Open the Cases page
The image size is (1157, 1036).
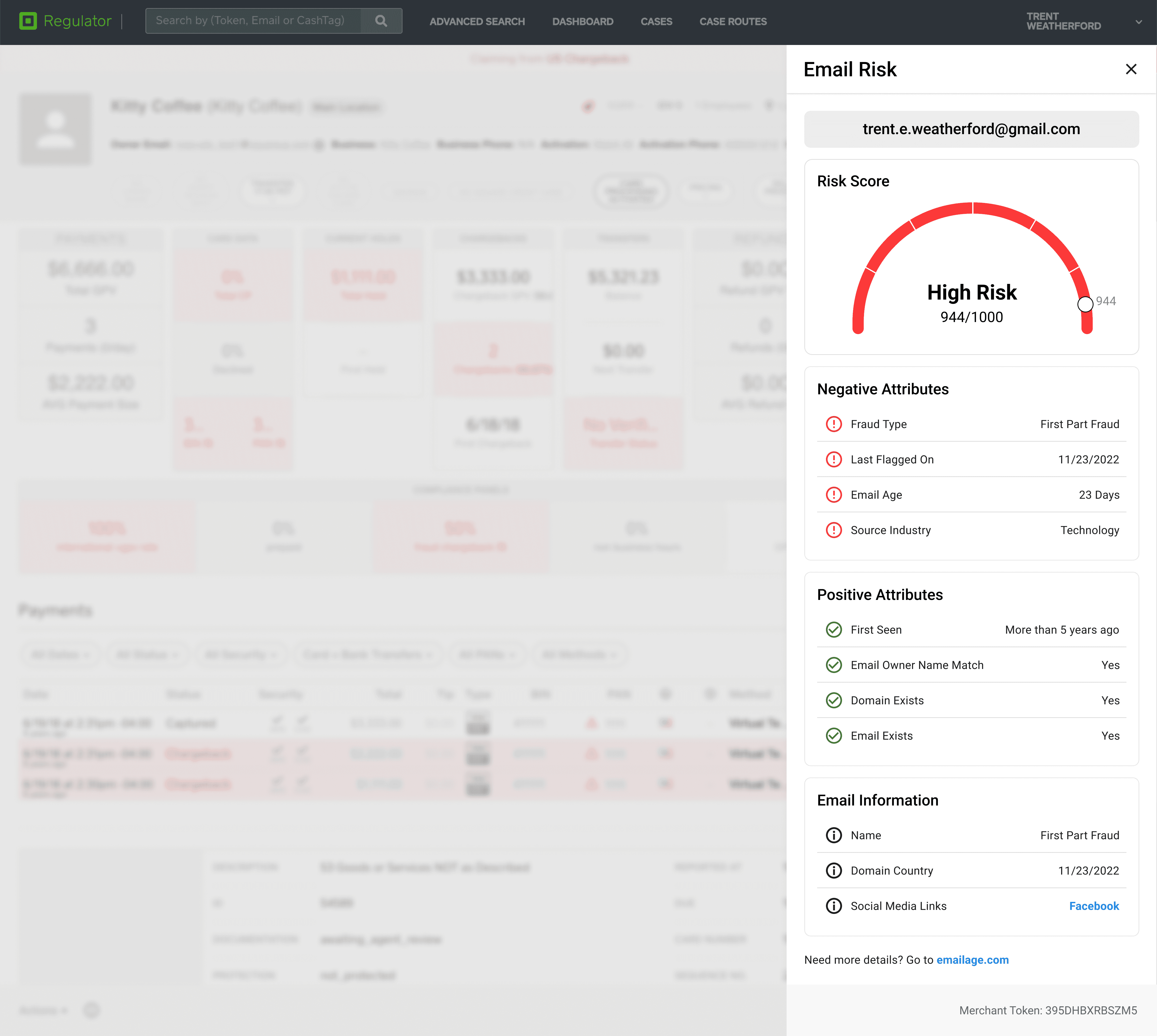pyautogui.click(x=656, y=22)
